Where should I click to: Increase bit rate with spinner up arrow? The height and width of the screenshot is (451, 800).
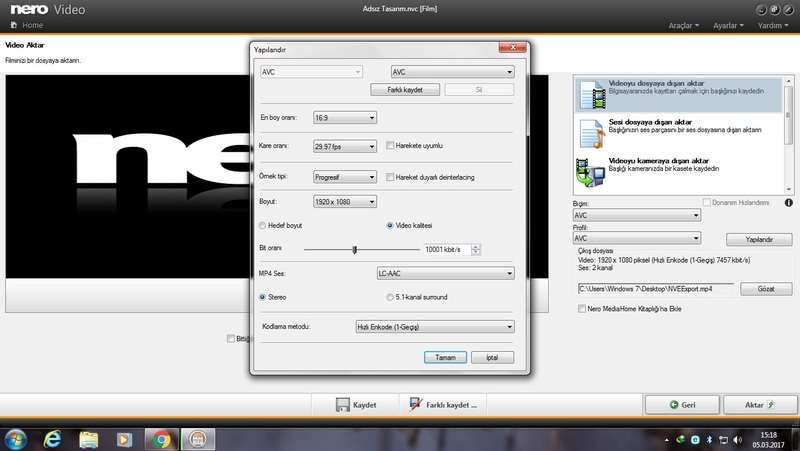coord(476,246)
